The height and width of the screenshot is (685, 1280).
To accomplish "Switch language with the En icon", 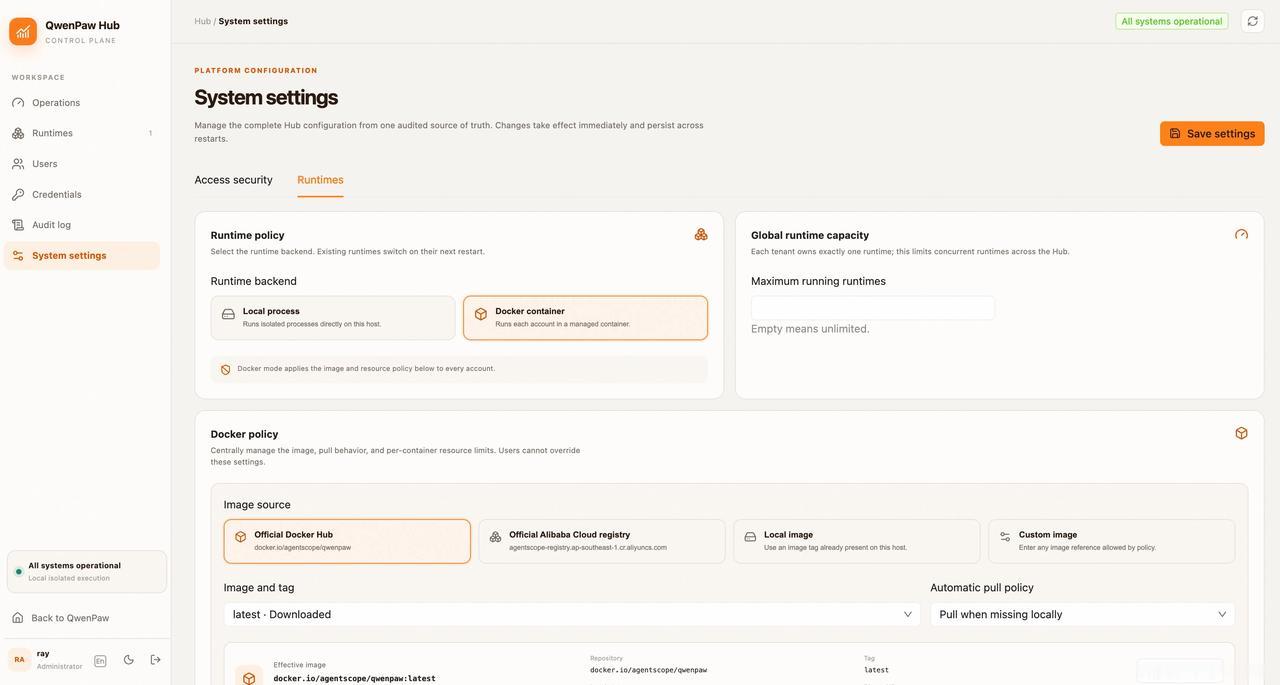I will click(100, 660).
